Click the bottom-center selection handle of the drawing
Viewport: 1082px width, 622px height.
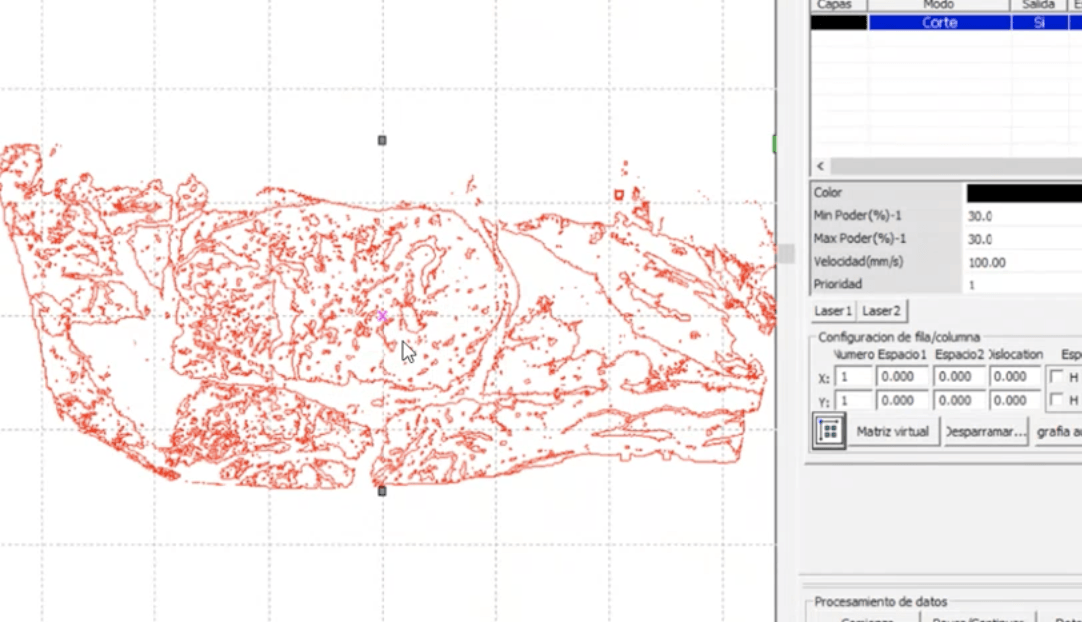(x=382, y=491)
